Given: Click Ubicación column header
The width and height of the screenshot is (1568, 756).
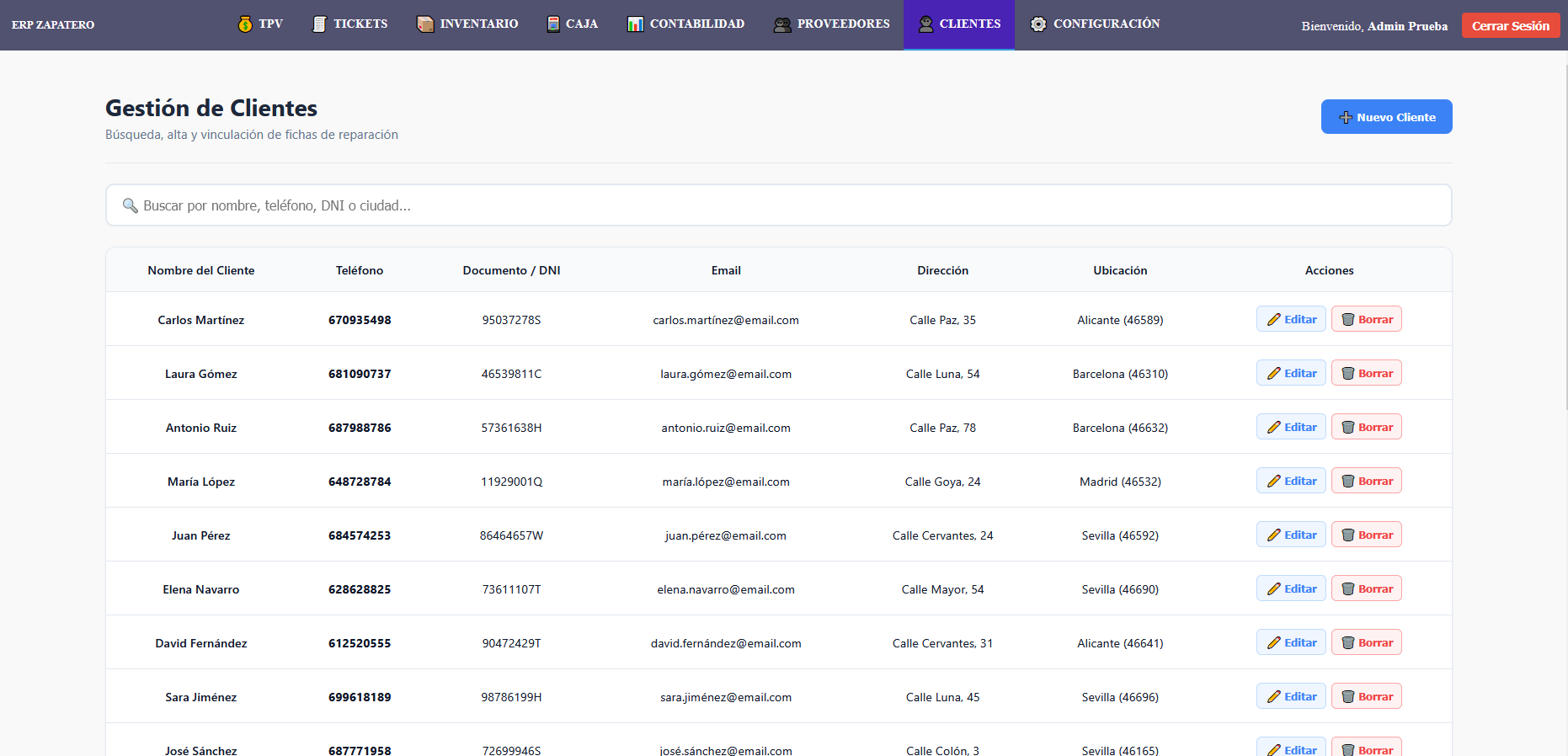Looking at the screenshot, I should click(x=1120, y=270).
